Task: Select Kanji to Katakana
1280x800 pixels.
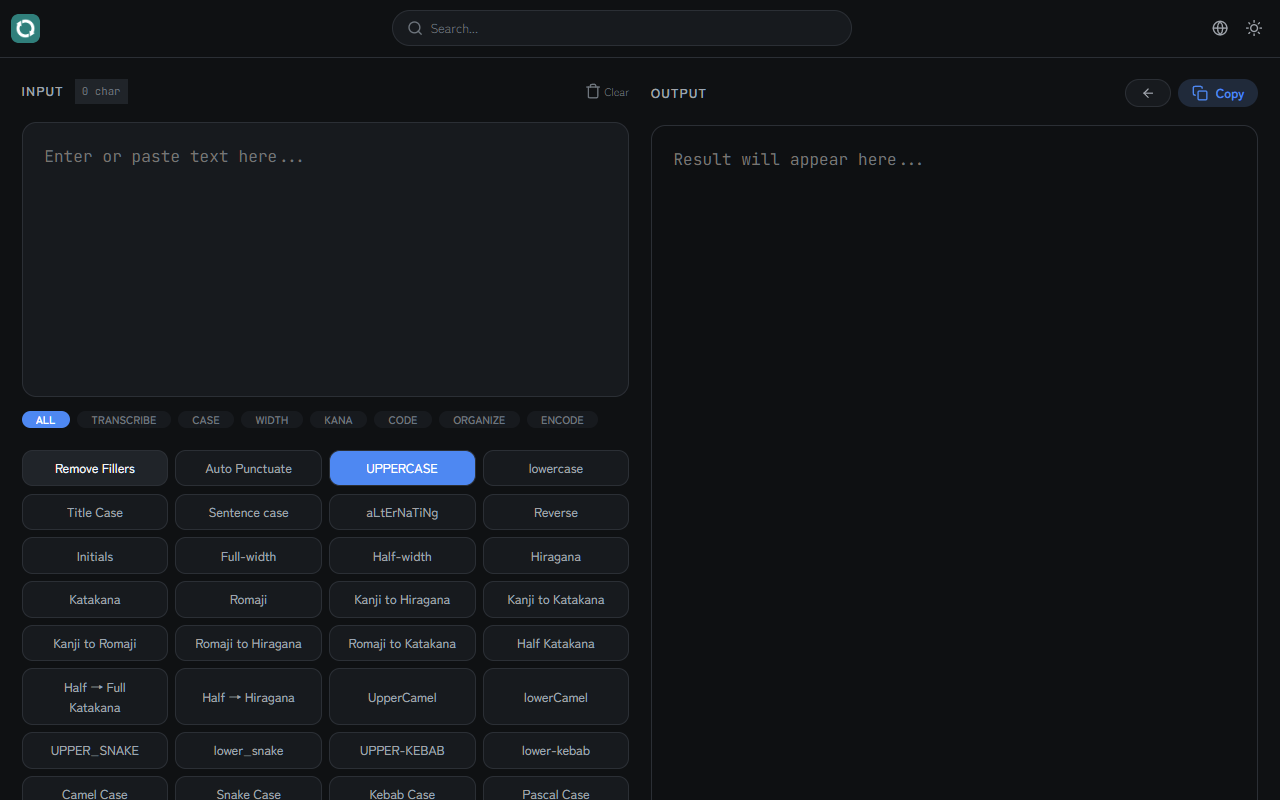Action: pos(556,599)
